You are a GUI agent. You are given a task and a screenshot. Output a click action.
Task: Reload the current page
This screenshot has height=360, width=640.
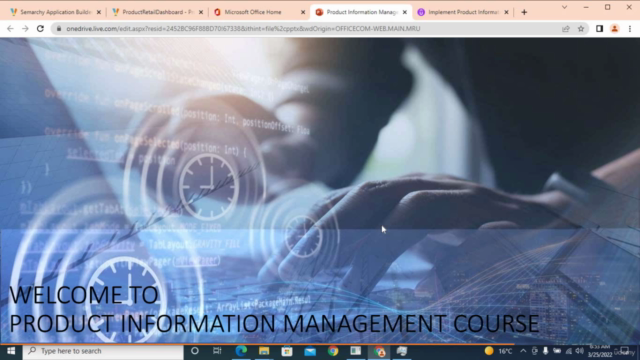[x=40, y=29]
